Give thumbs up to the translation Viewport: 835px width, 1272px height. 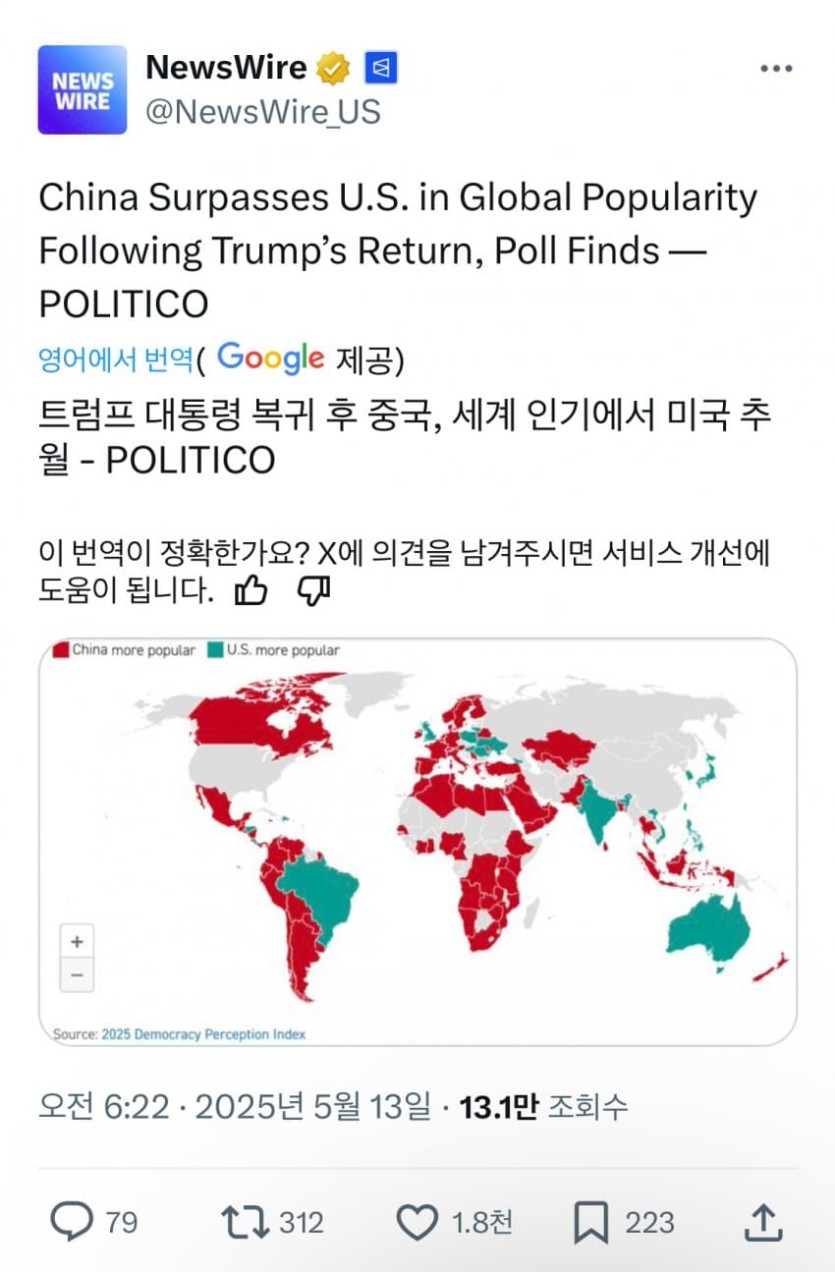coord(250,593)
